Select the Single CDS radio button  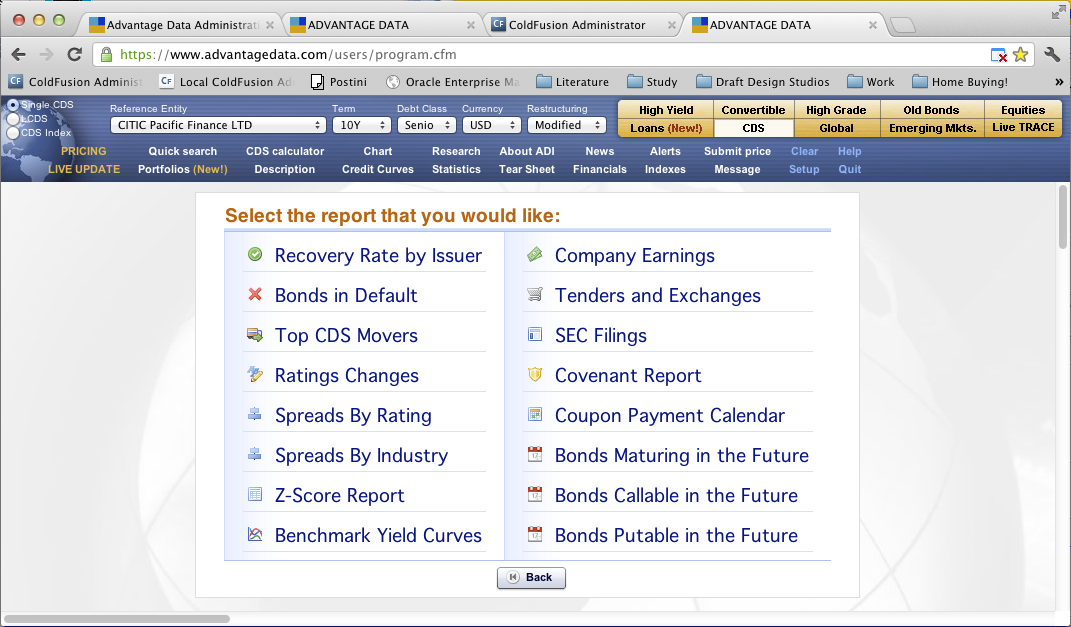pos(13,105)
